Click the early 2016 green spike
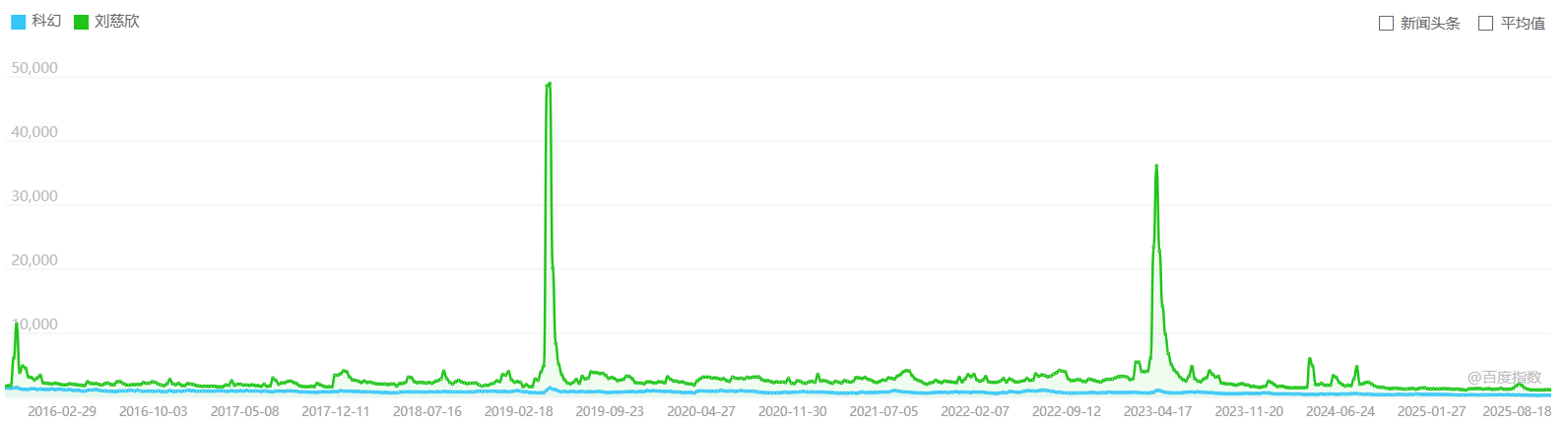 pyautogui.click(x=16, y=324)
